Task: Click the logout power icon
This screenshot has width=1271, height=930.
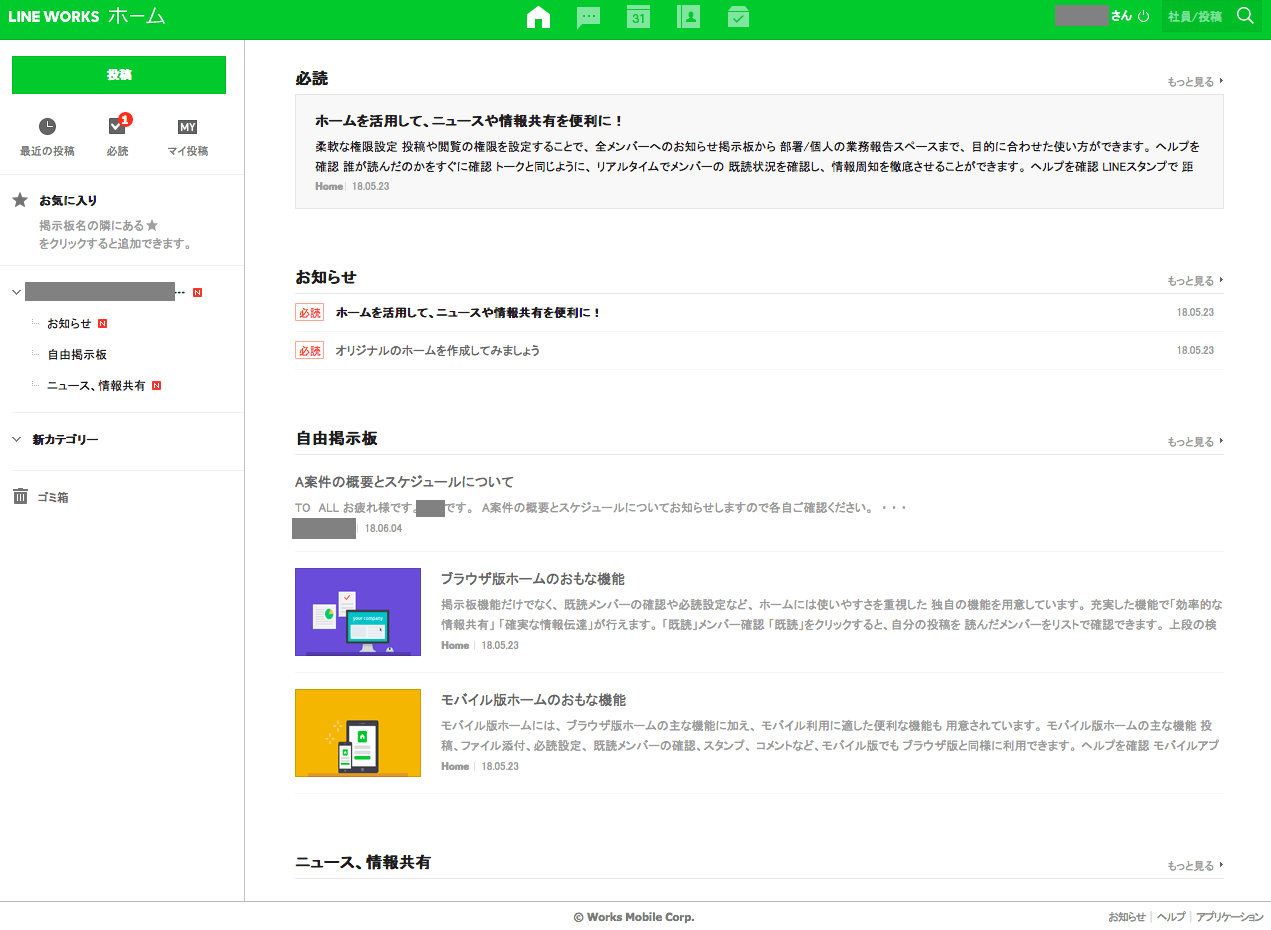Action: coord(1144,17)
